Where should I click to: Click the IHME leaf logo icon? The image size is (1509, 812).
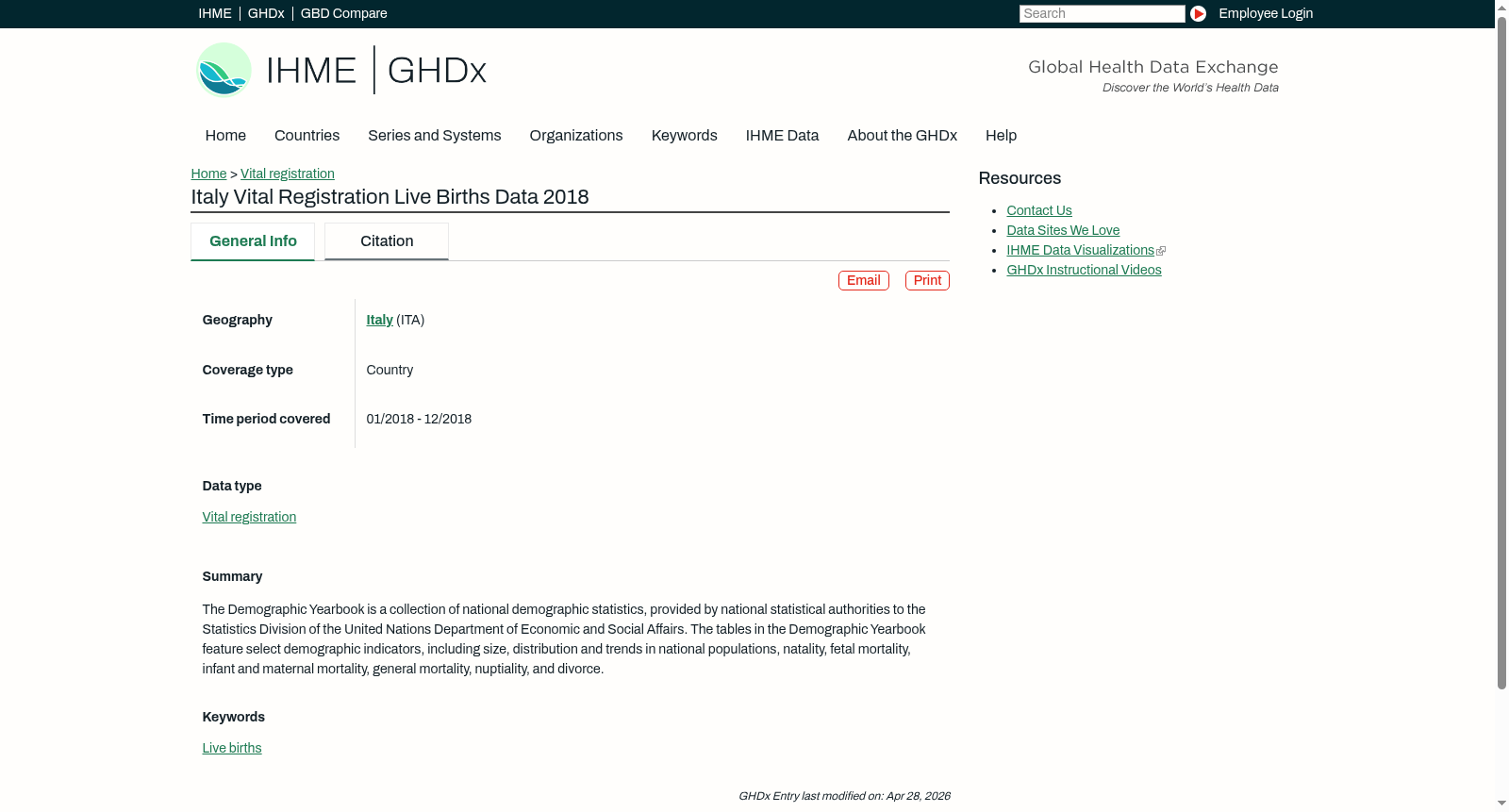[224, 70]
